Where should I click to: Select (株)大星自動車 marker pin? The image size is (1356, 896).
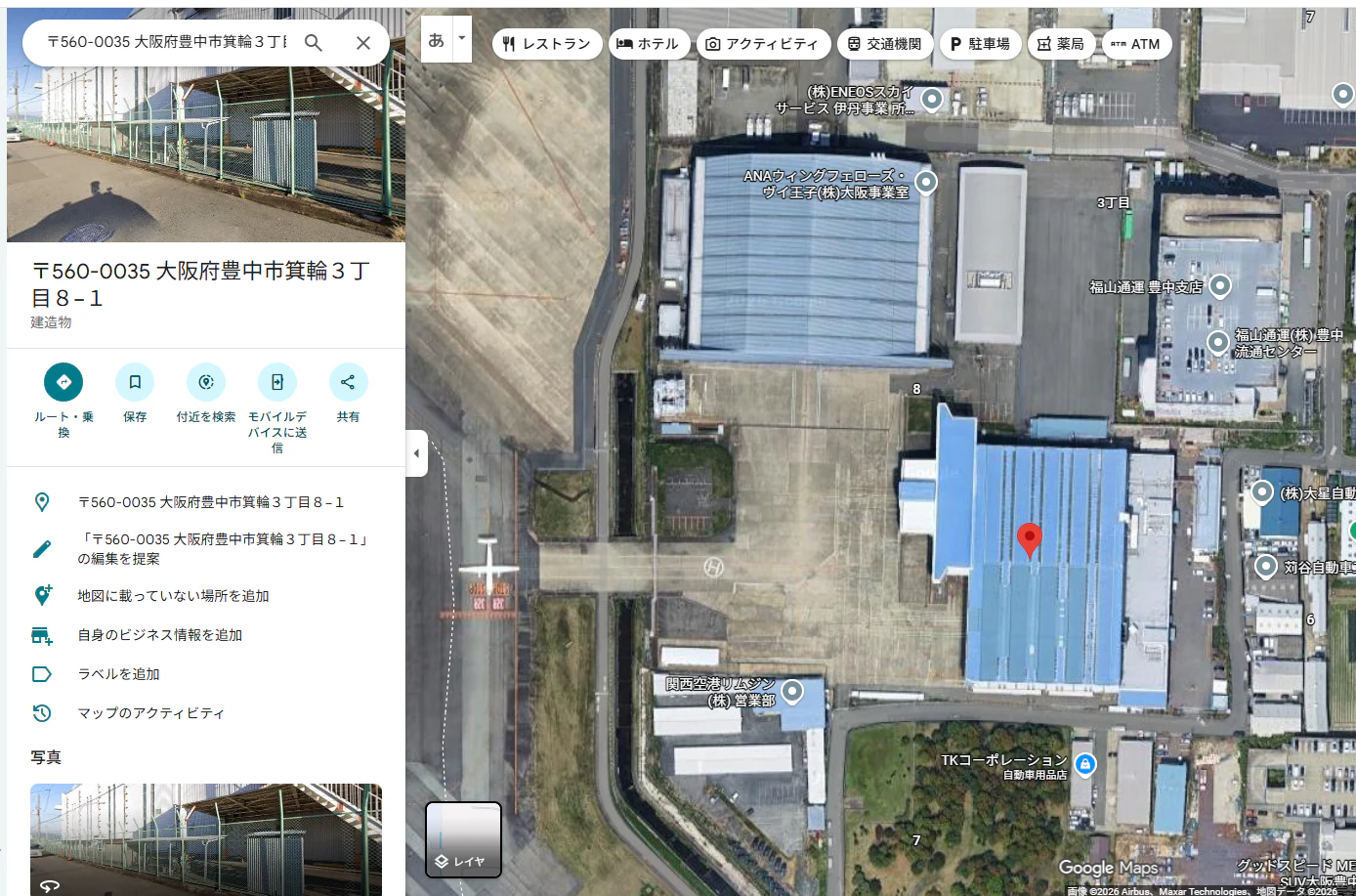pyautogui.click(x=1262, y=492)
